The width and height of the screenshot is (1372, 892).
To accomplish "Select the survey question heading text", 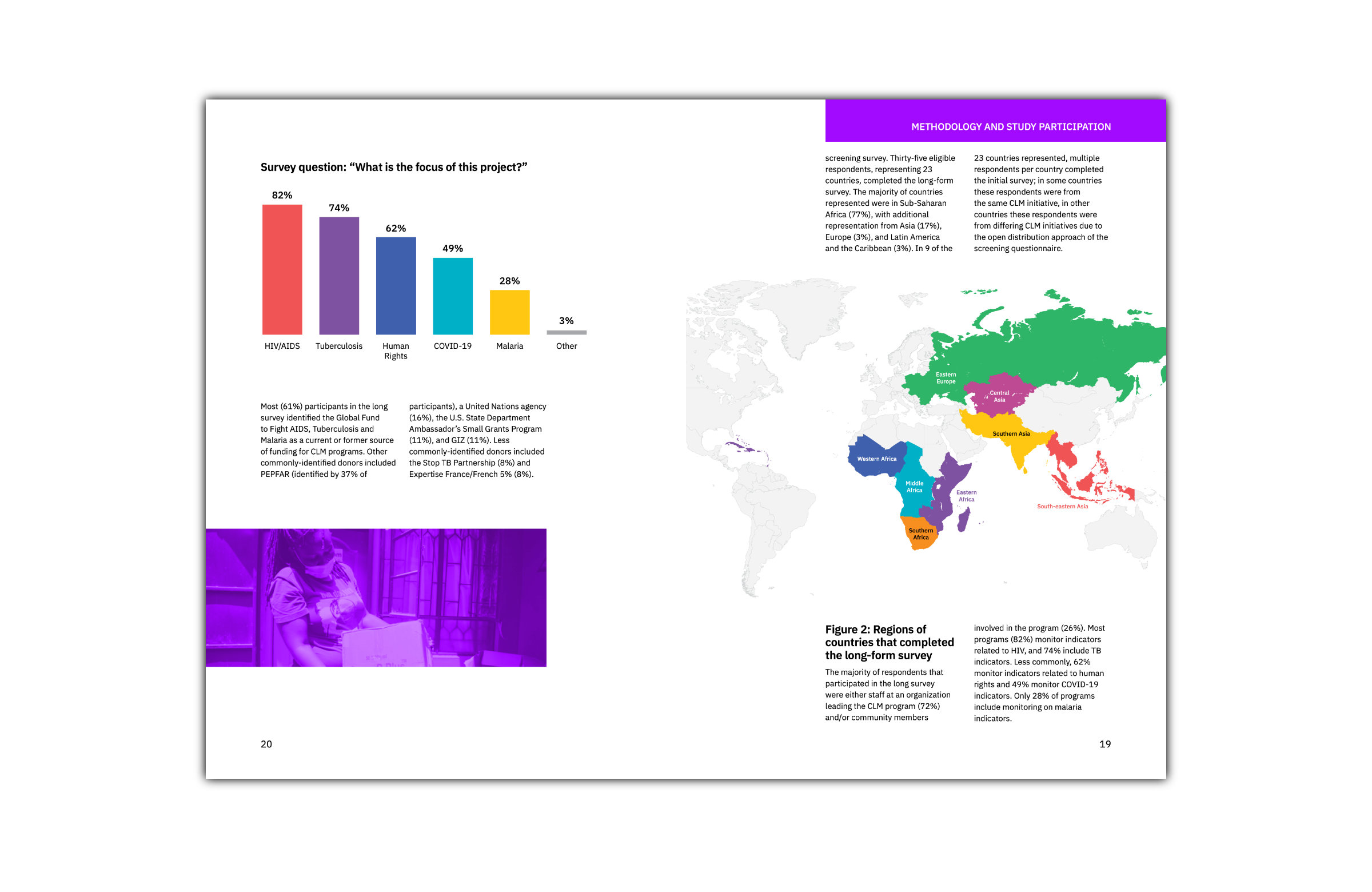I will 394,167.
